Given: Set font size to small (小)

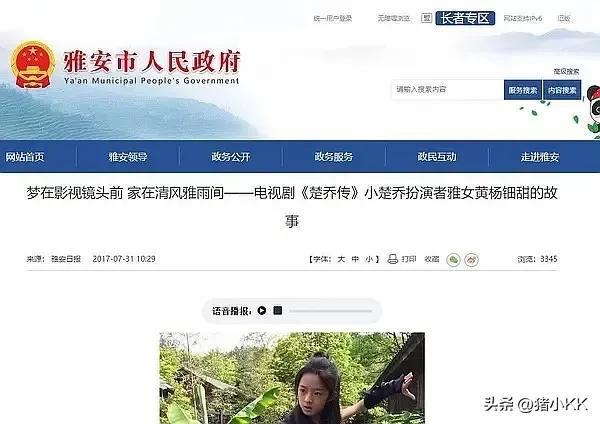Looking at the screenshot, I should [x=369, y=259].
